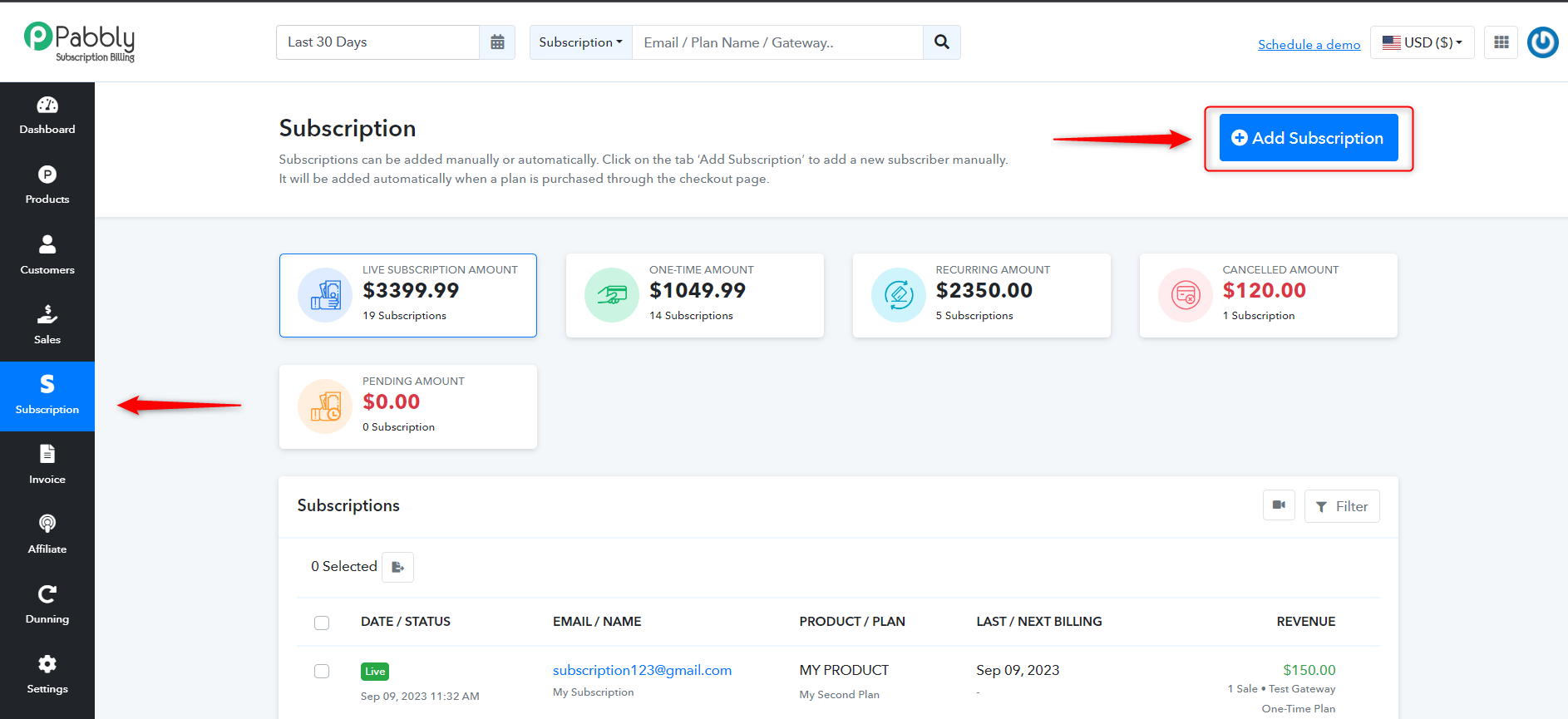Click the 14 Subscriptions count text
Image resolution: width=1568 pixels, height=719 pixels.
click(691, 316)
